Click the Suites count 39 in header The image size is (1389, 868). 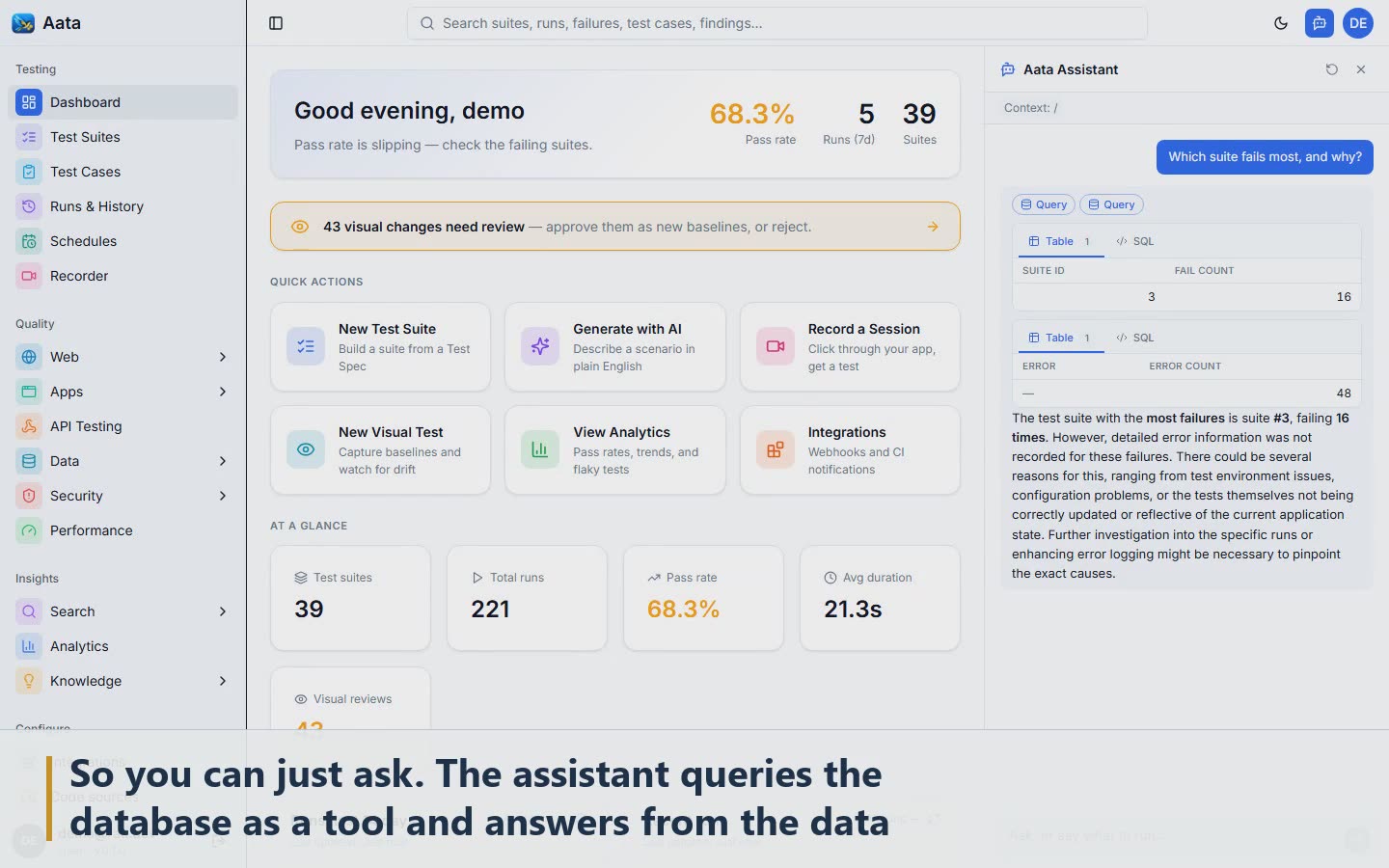click(x=919, y=114)
